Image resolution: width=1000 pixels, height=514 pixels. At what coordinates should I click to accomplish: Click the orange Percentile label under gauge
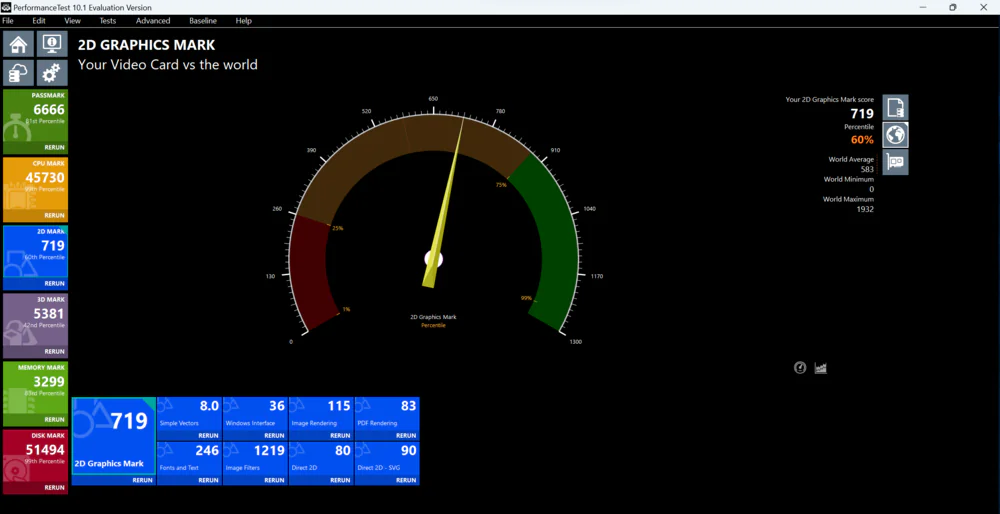coord(433,325)
